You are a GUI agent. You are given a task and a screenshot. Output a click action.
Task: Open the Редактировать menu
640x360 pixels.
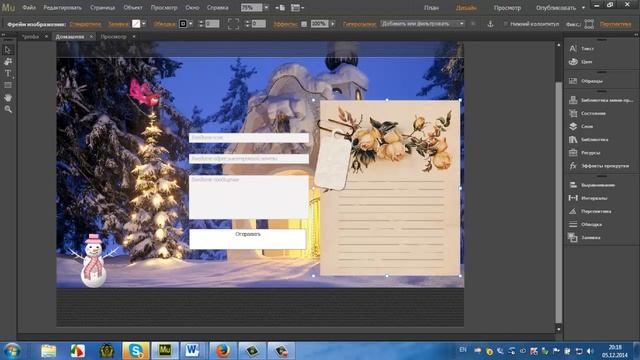coord(62,7)
